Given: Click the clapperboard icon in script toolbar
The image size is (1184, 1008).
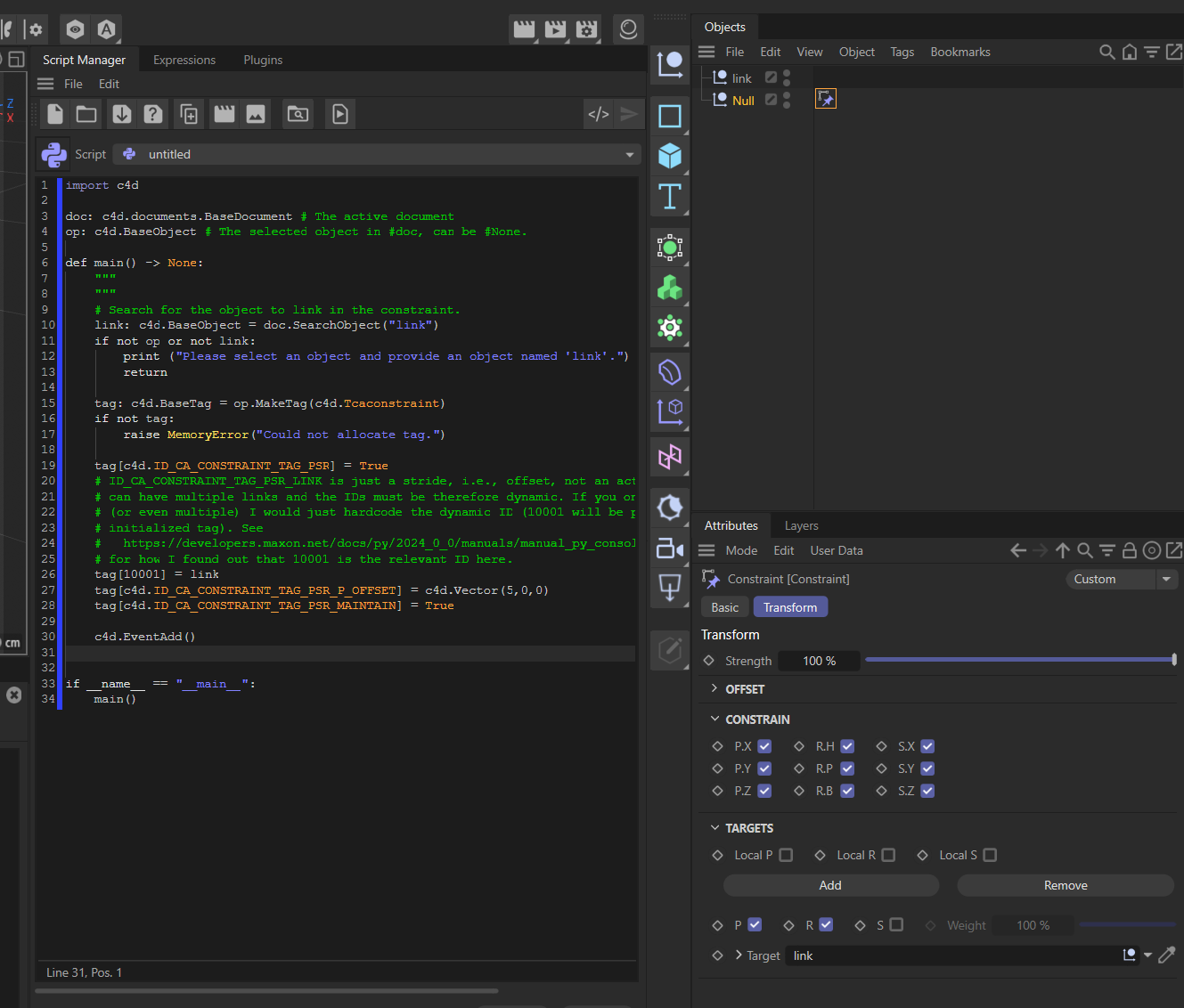Looking at the screenshot, I should tap(225, 114).
